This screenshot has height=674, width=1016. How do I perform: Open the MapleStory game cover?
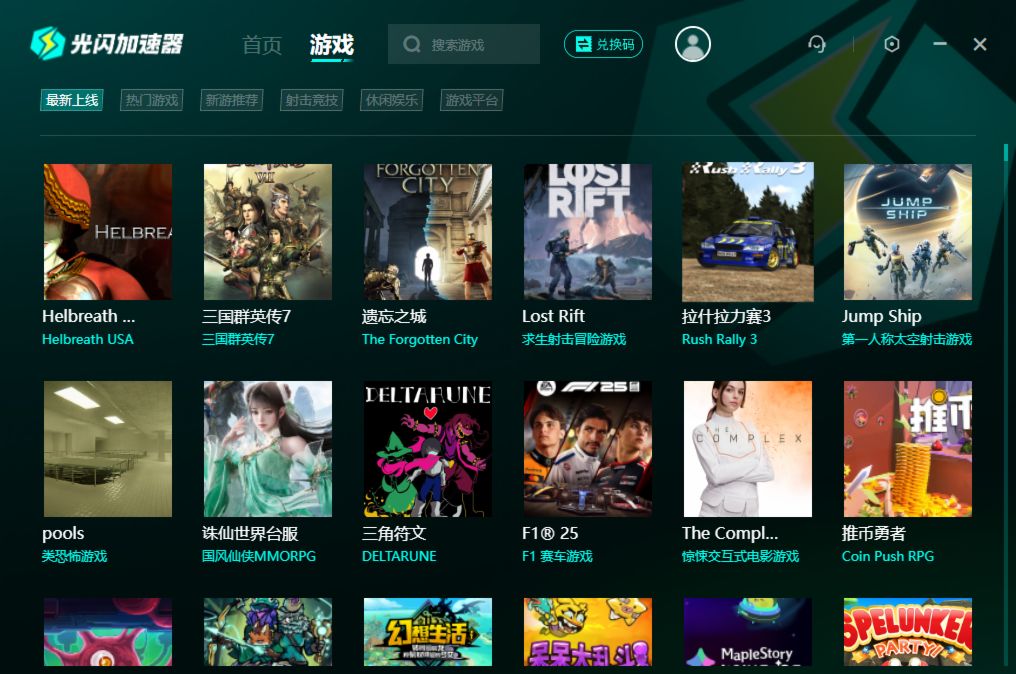point(748,632)
